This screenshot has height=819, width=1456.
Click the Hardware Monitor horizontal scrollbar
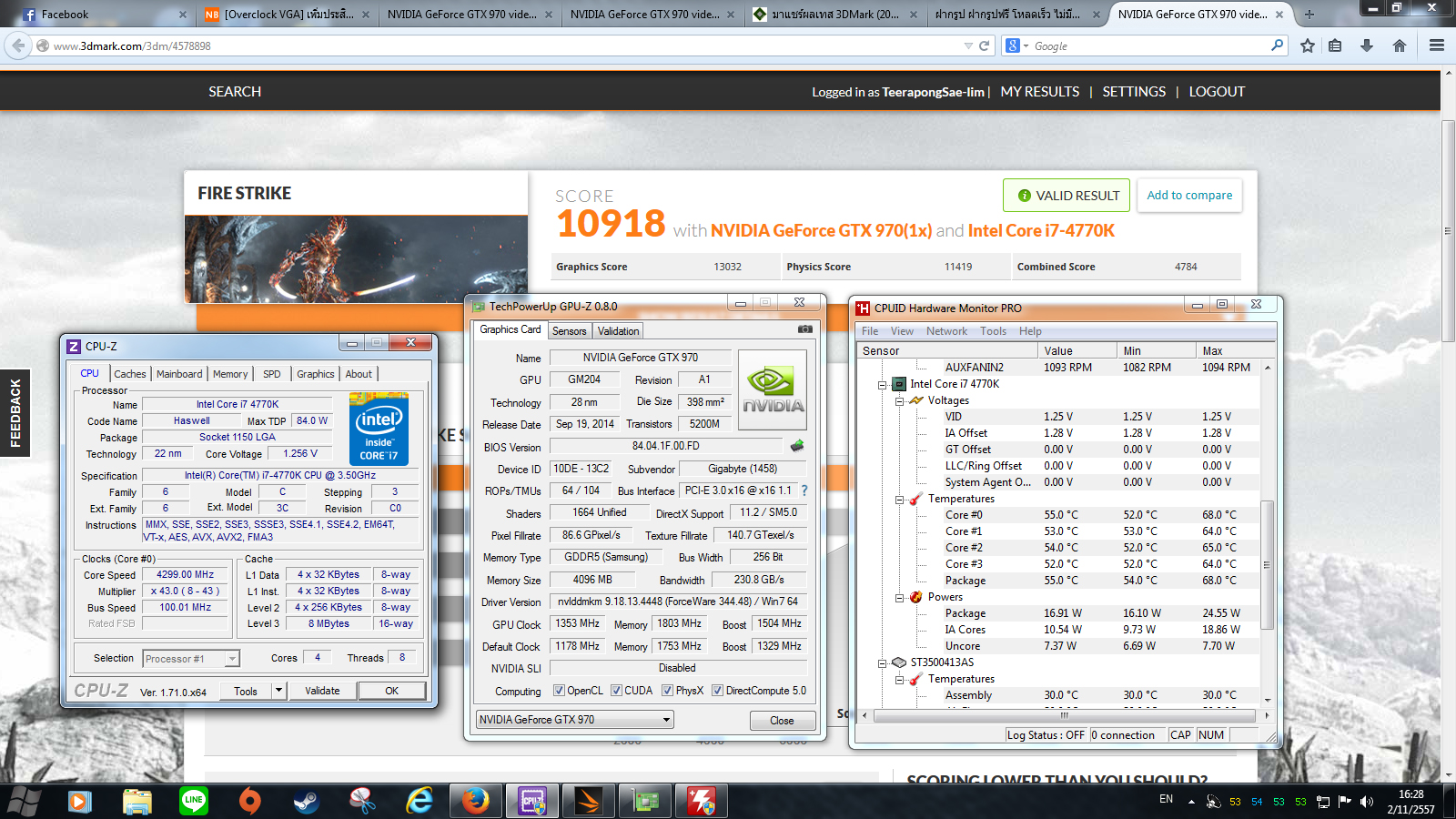point(1065,715)
